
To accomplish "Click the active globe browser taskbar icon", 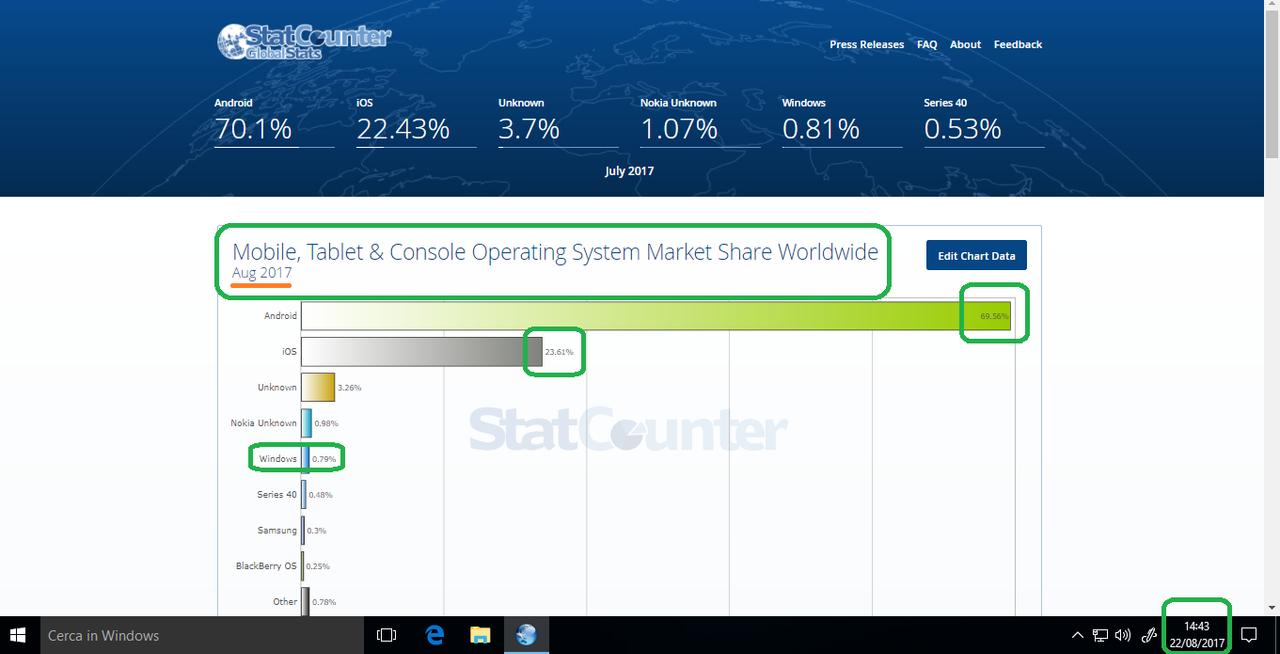I will (x=526, y=635).
